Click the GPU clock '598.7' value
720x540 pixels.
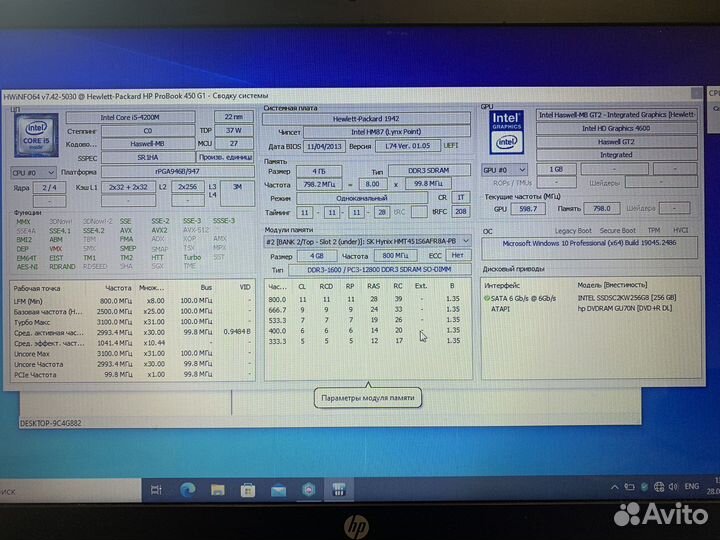click(528, 208)
